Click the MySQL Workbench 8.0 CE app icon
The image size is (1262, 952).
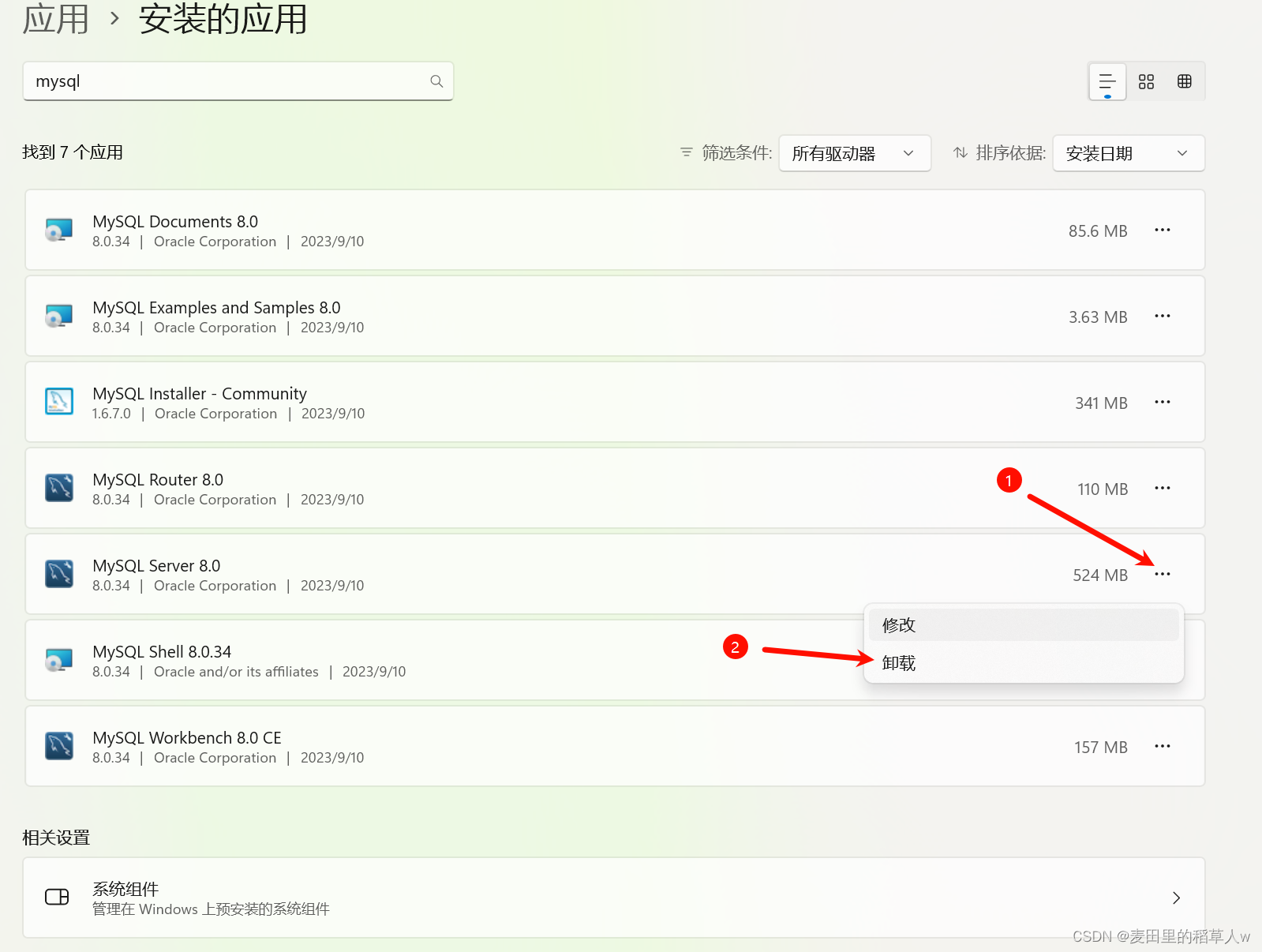click(x=59, y=746)
